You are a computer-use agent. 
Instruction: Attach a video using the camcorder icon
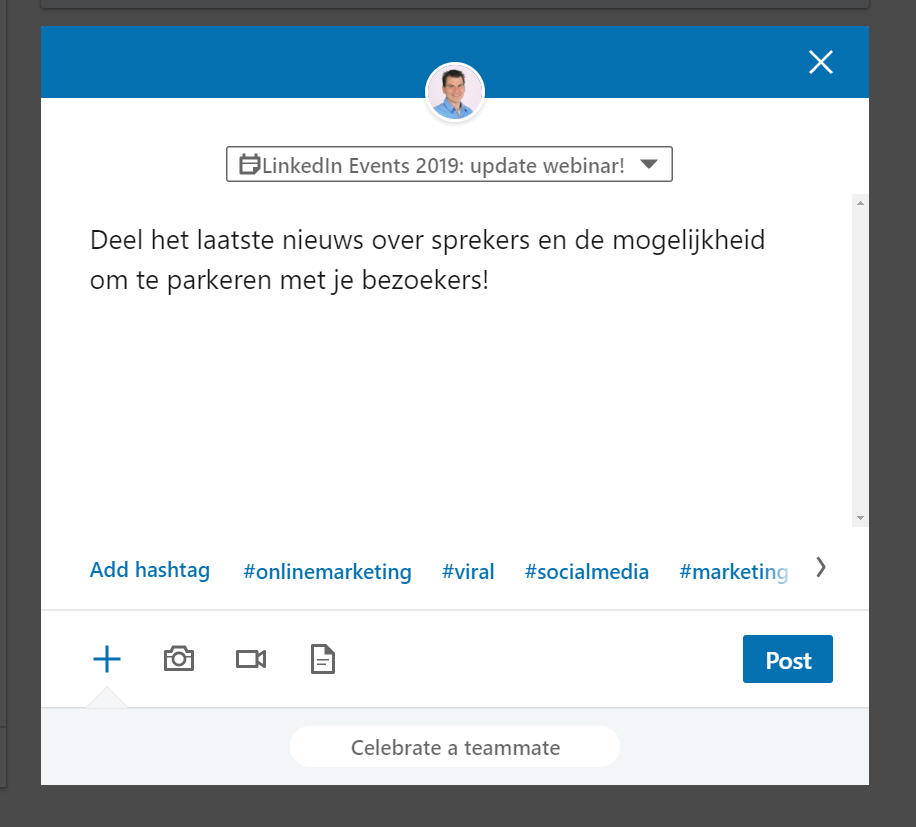pyautogui.click(x=251, y=659)
